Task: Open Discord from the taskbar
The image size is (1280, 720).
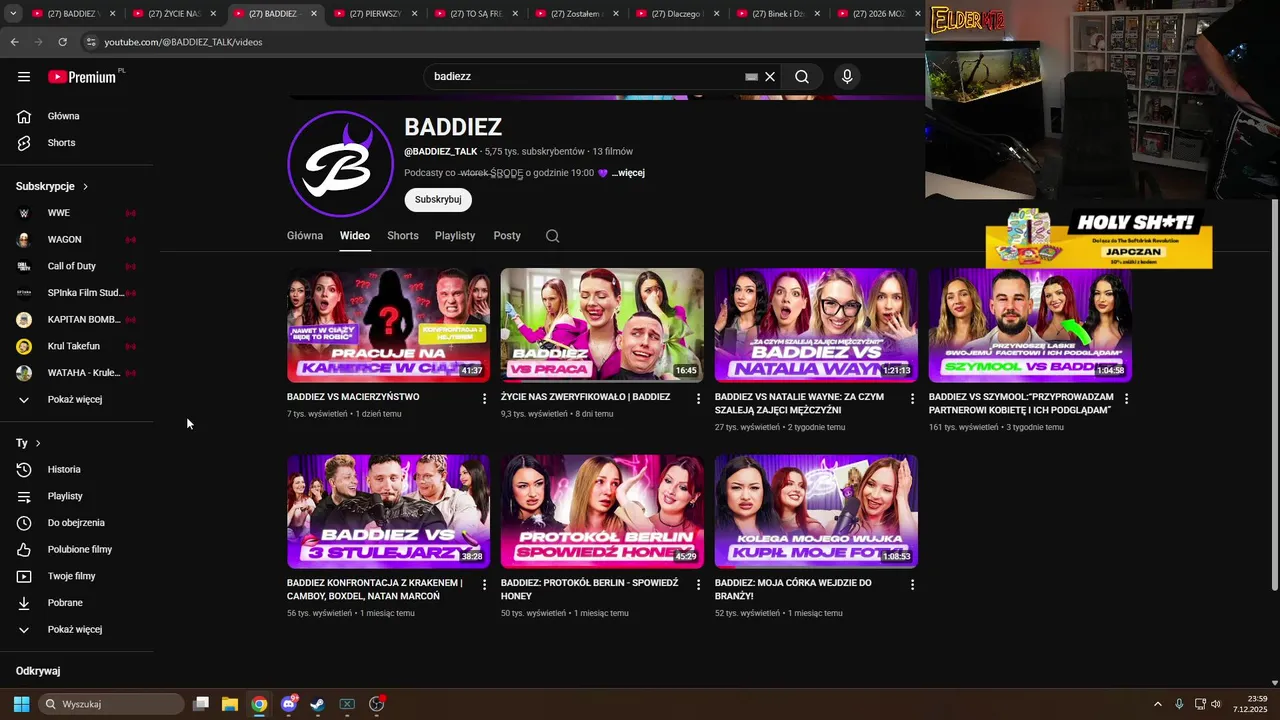Action: pos(289,704)
